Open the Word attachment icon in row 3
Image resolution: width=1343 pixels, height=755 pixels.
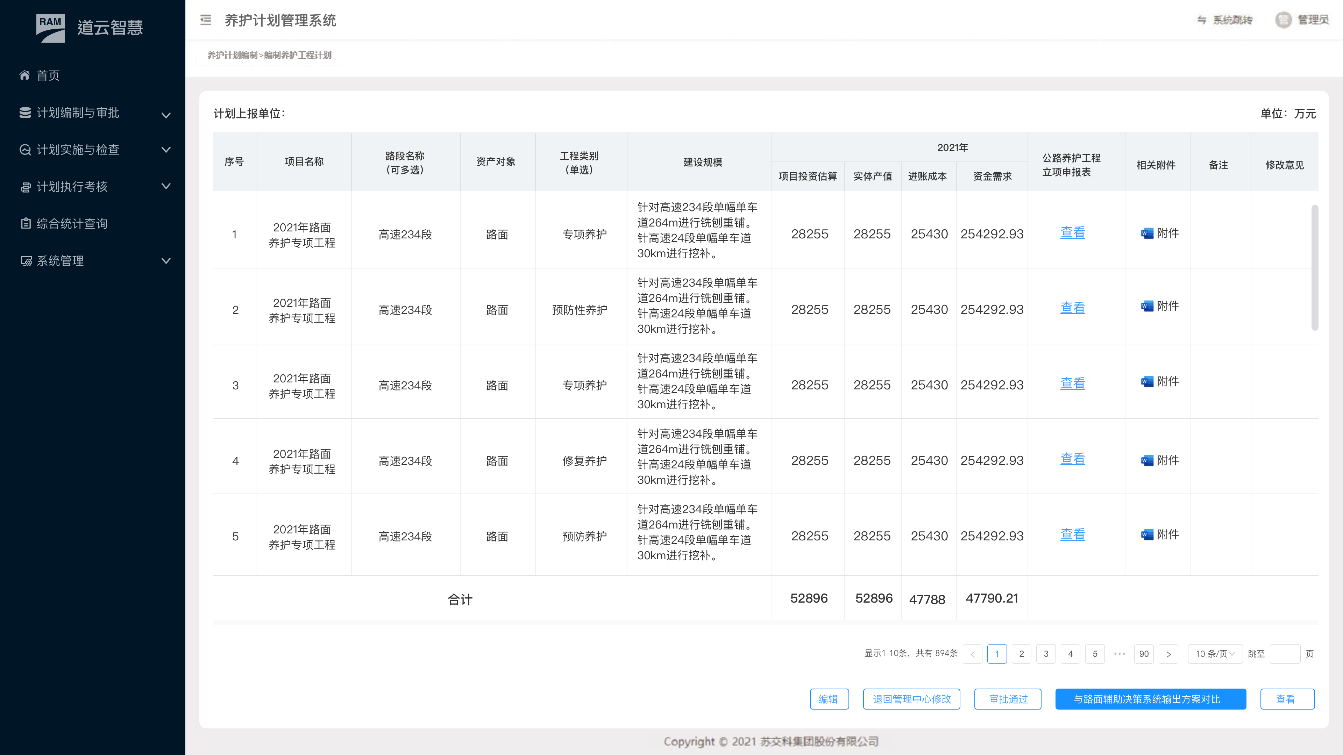(1147, 382)
